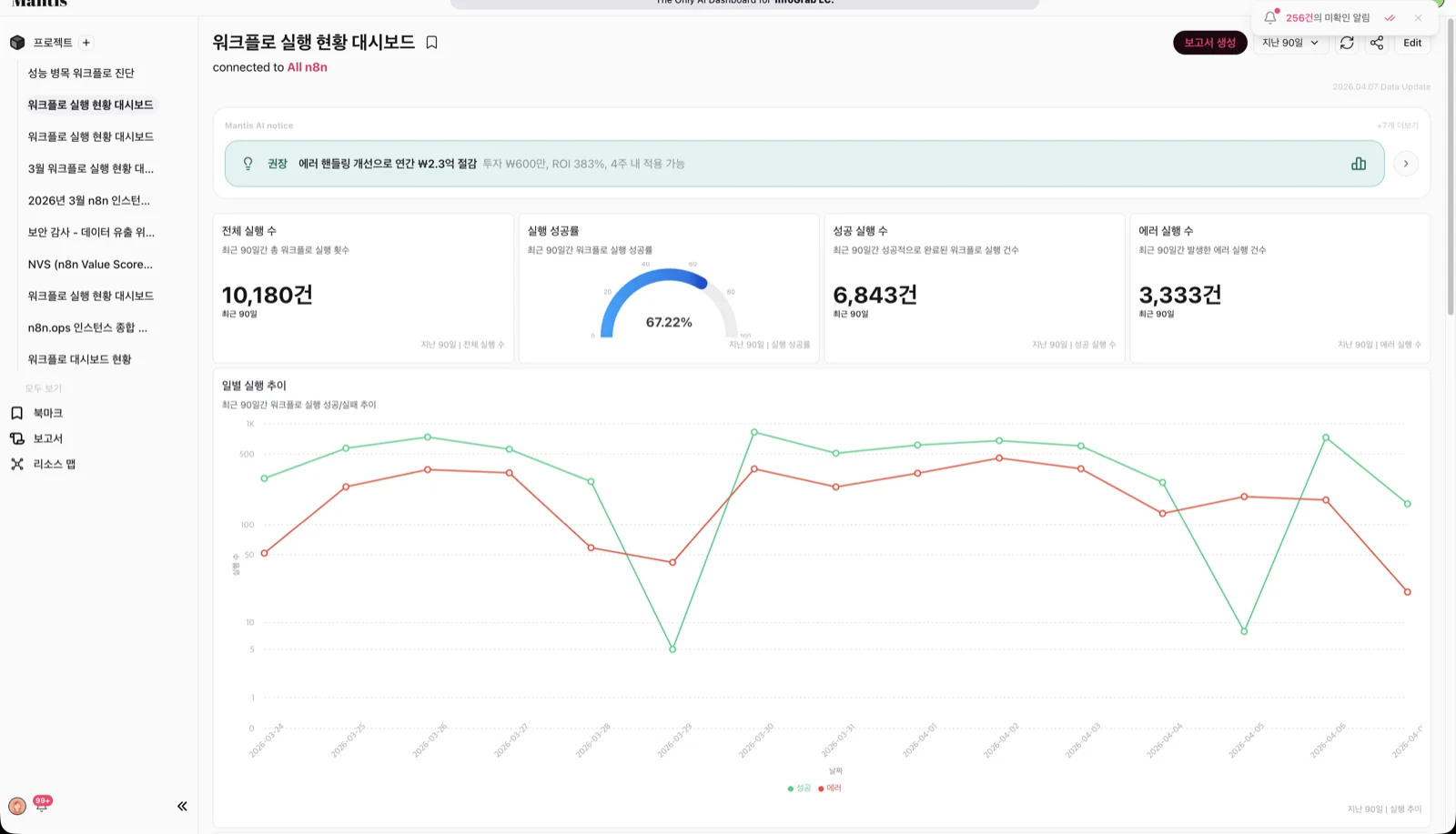
Task: Open the All n8n connection link
Action: pyautogui.click(x=307, y=66)
